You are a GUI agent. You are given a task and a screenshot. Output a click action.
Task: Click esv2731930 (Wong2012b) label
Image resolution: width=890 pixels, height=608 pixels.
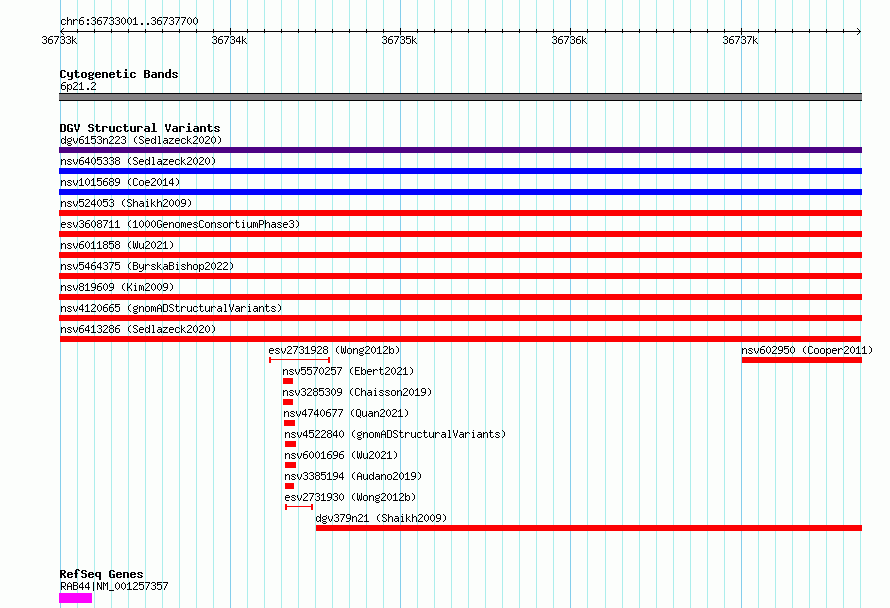[350, 497]
